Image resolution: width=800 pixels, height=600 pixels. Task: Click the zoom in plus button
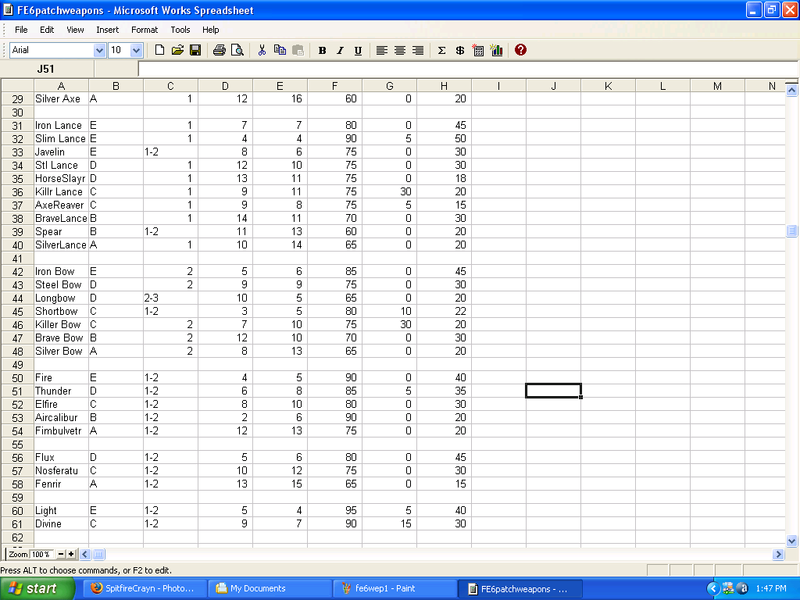tap(71, 554)
